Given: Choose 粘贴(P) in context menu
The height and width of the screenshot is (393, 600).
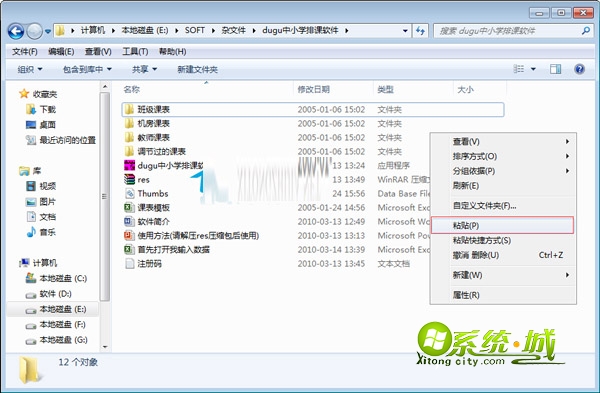Looking at the screenshot, I should pos(502,225).
